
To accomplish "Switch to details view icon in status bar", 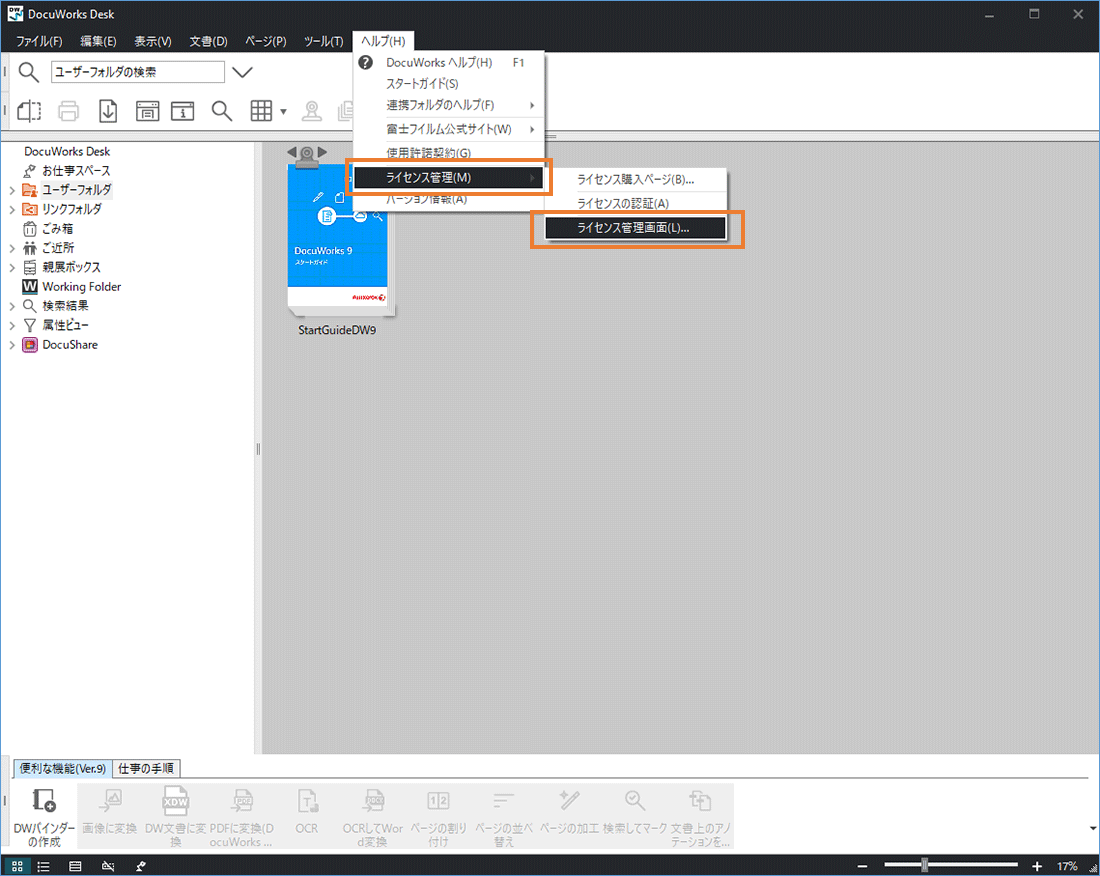I will coord(75,866).
